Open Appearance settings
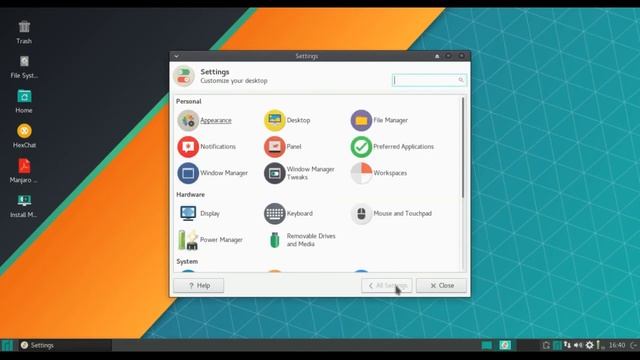 pyautogui.click(x=205, y=120)
